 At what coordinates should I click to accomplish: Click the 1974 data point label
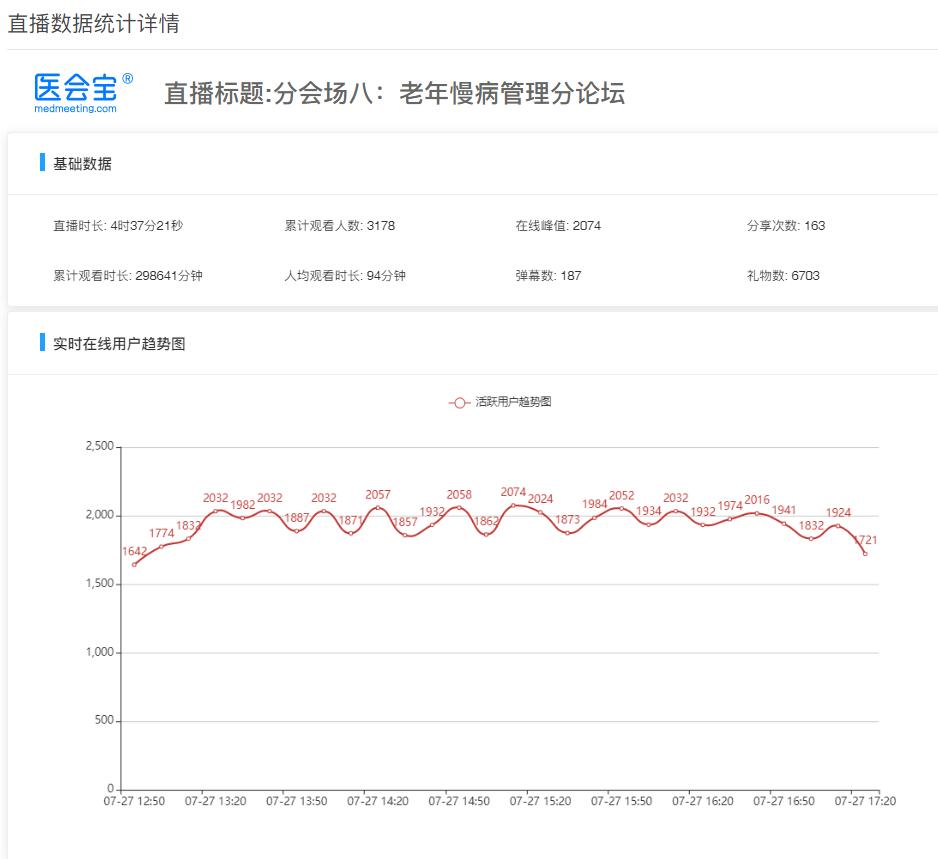(x=730, y=505)
